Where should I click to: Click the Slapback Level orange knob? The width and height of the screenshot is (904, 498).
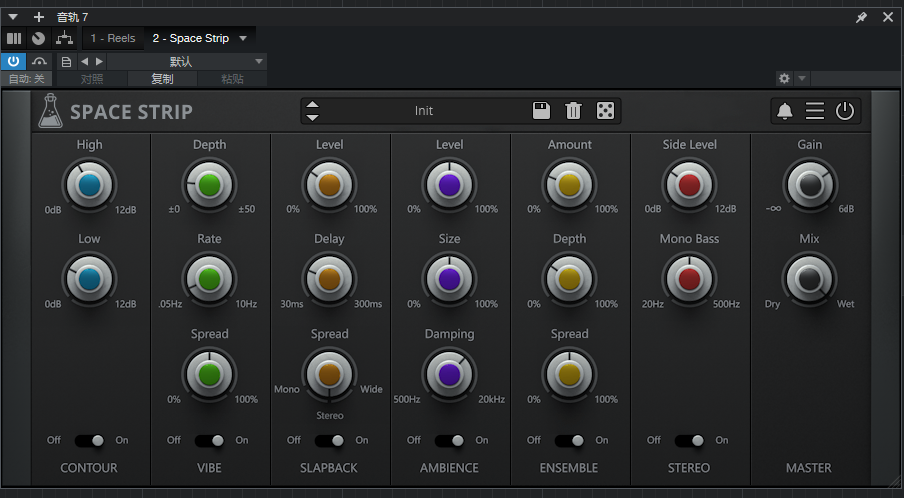click(329, 186)
